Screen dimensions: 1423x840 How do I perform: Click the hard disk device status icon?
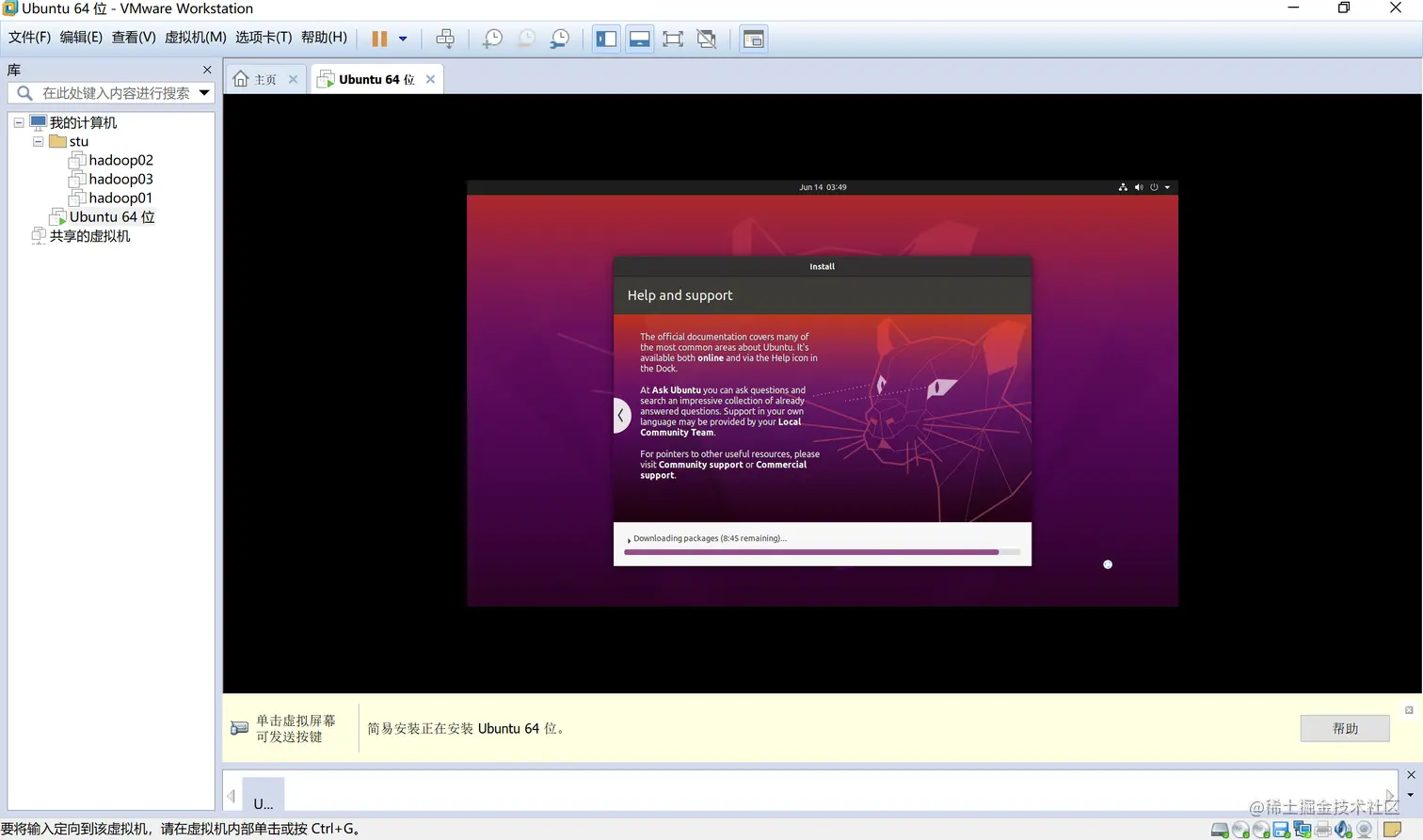[x=1220, y=830]
